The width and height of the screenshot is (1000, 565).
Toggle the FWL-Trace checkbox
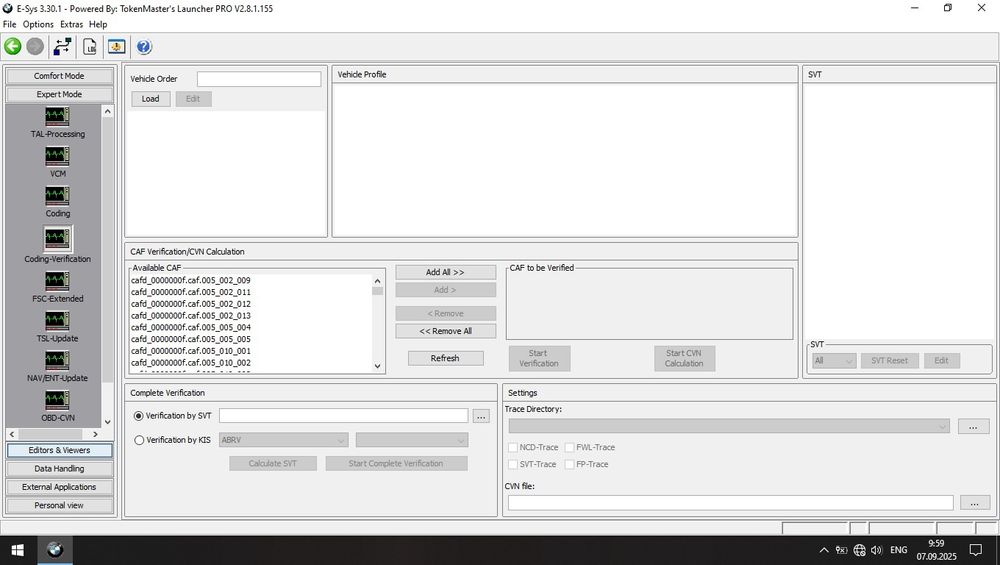pyautogui.click(x=570, y=448)
